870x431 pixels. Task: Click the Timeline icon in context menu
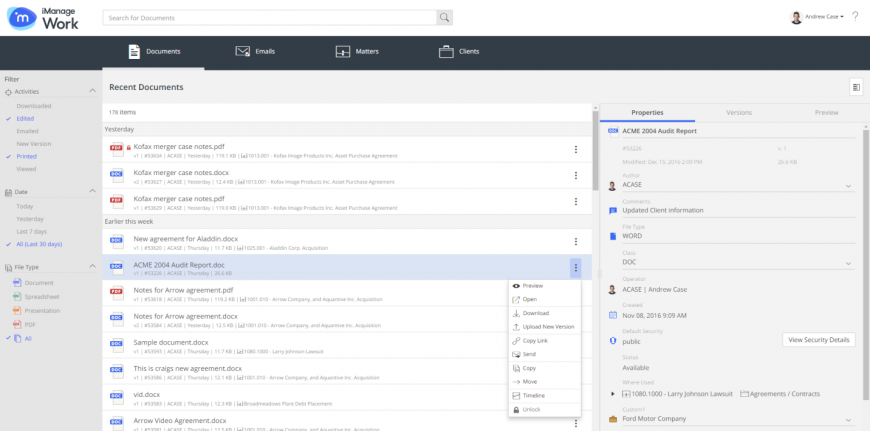pyautogui.click(x=516, y=395)
